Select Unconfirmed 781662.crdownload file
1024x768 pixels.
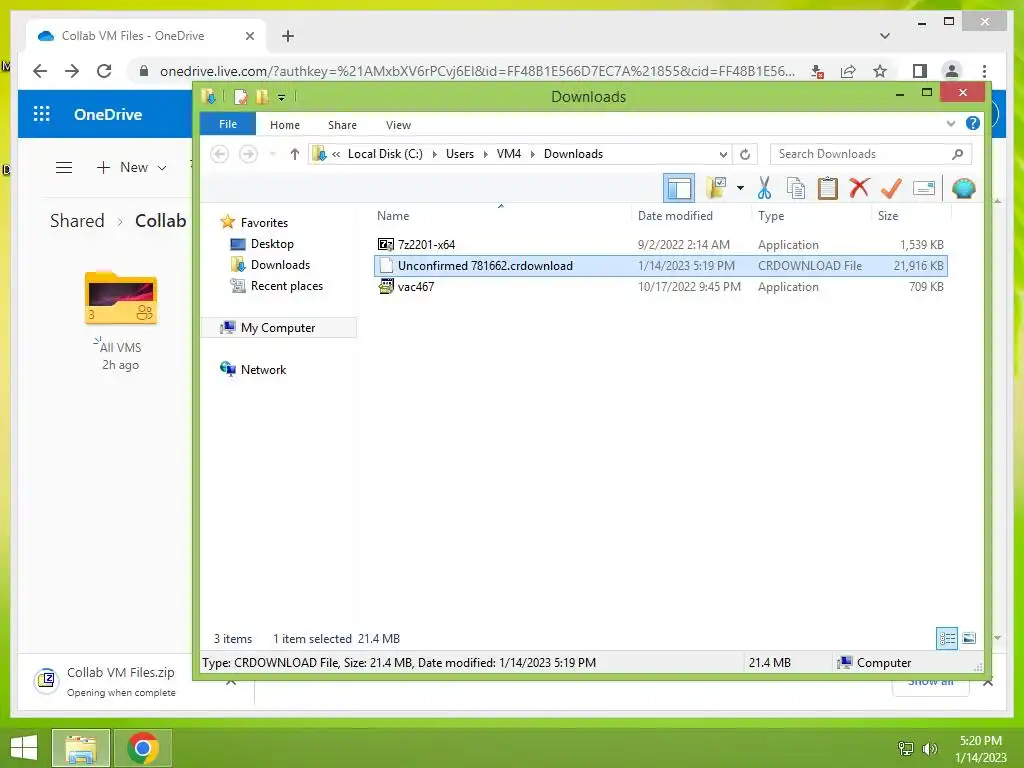tap(660, 266)
